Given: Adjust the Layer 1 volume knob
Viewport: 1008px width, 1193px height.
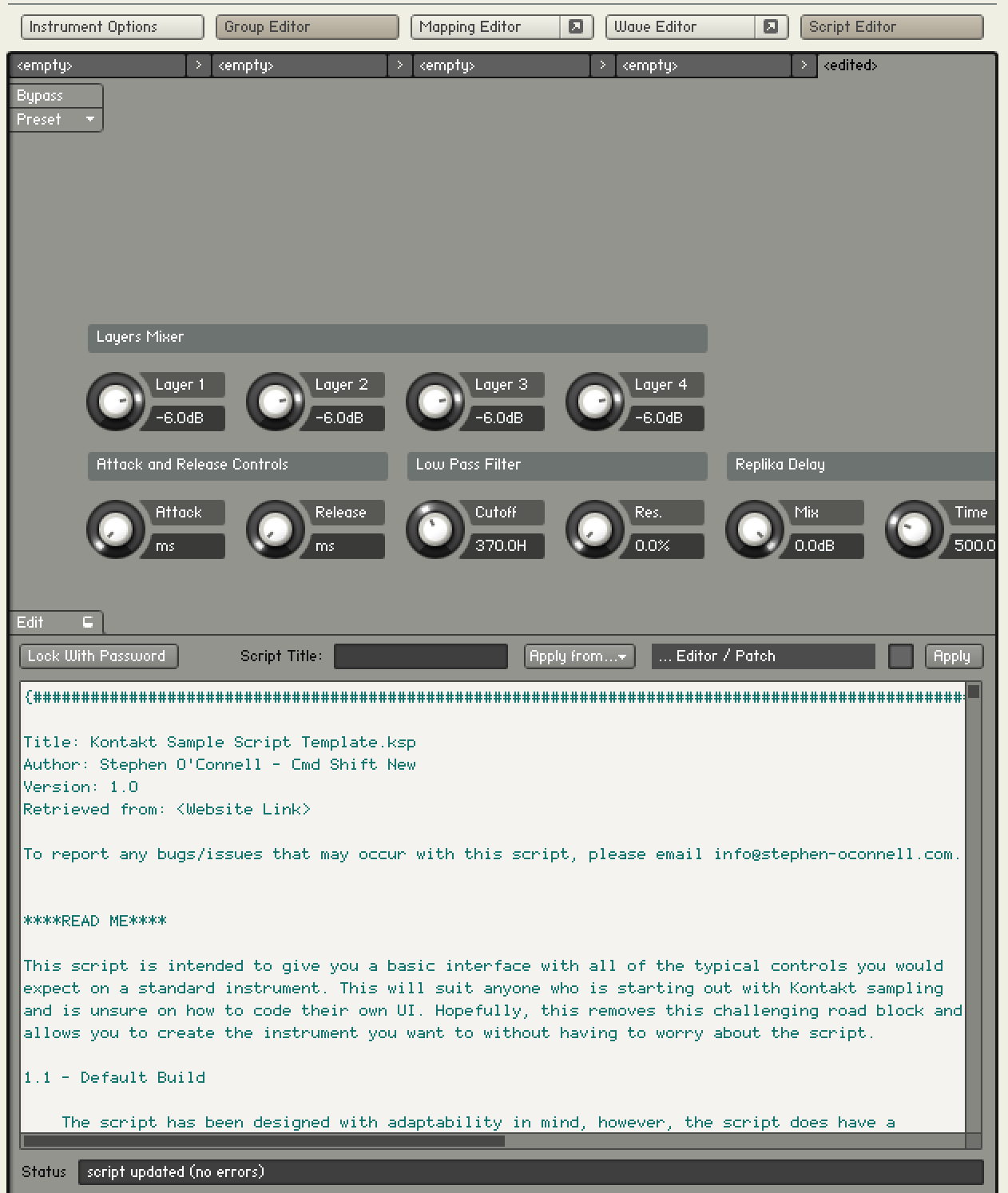Looking at the screenshot, I should [x=115, y=400].
